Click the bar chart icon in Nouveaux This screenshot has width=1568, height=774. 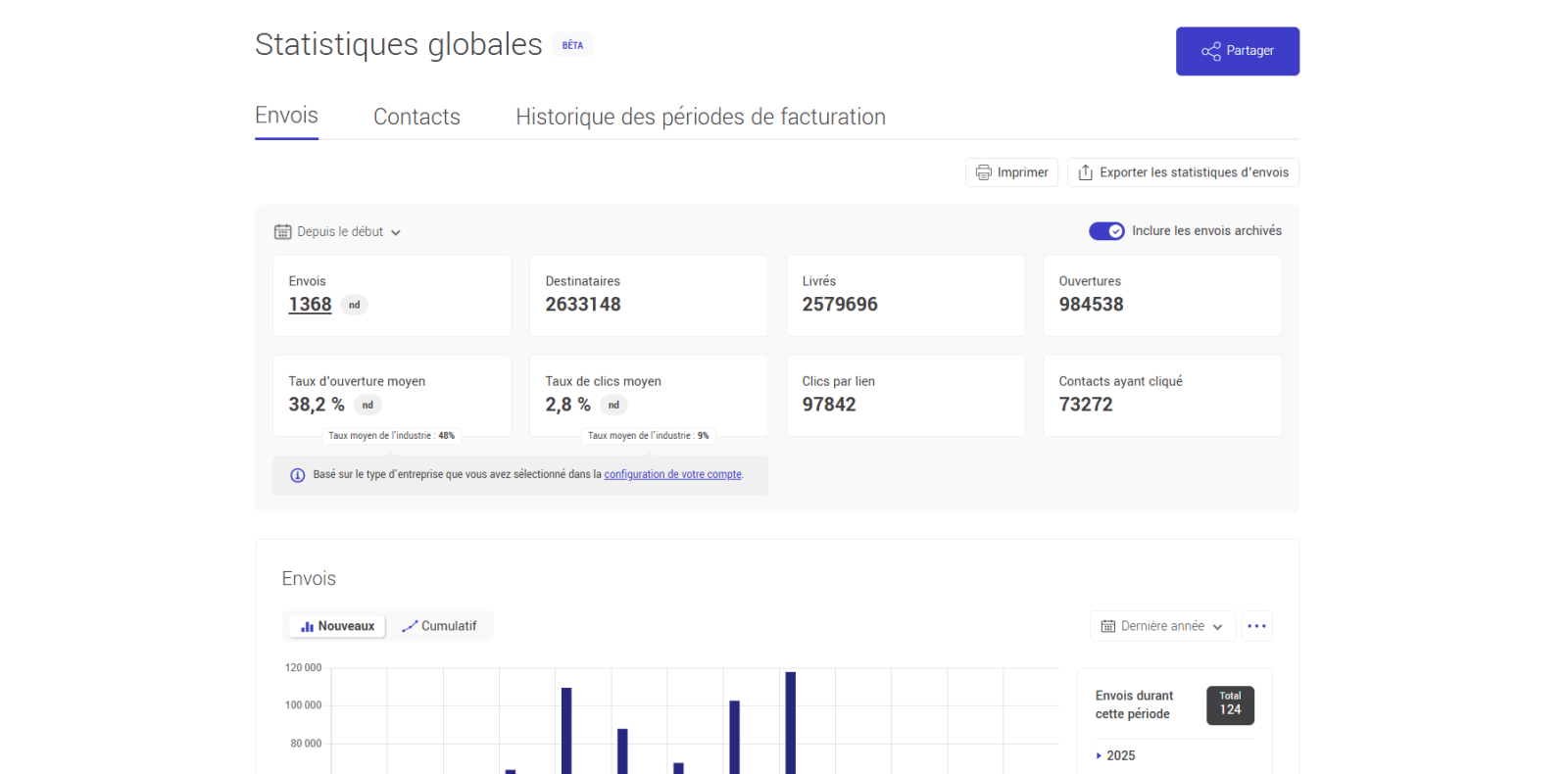(x=307, y=627)
